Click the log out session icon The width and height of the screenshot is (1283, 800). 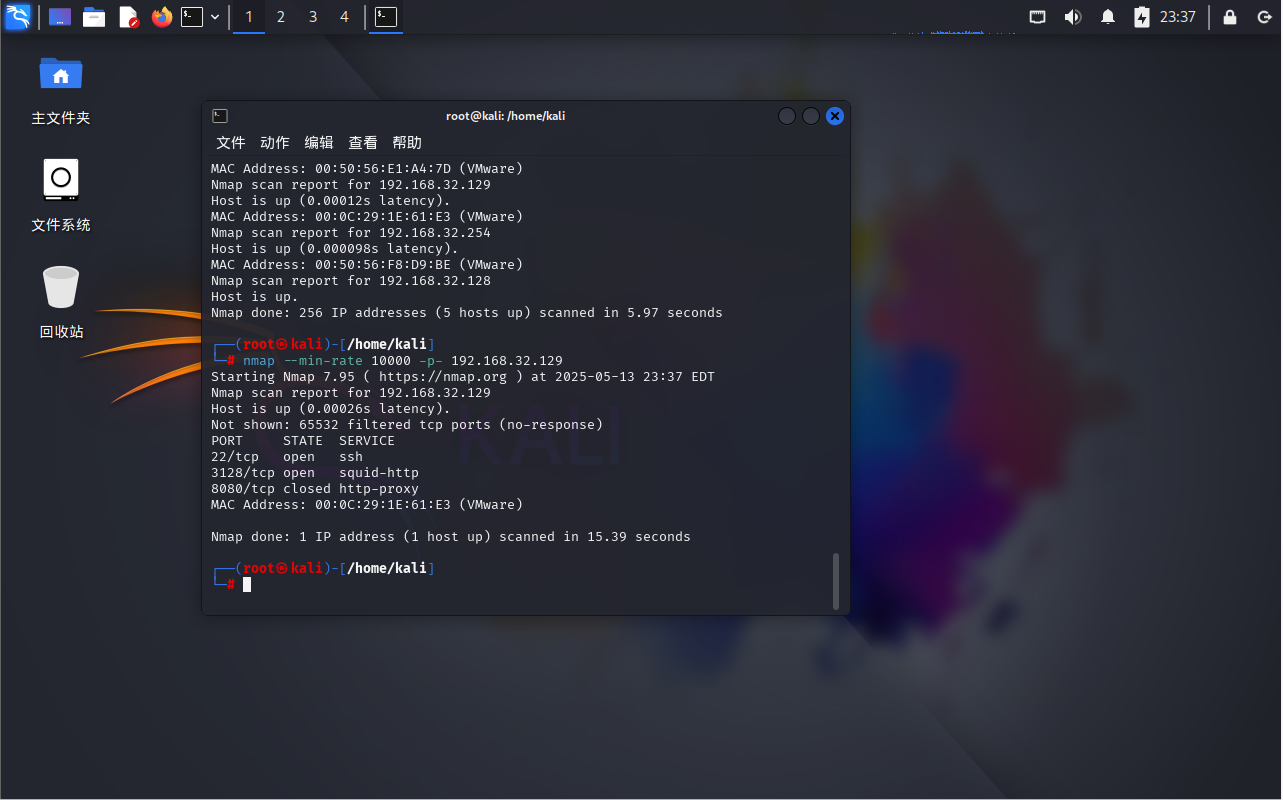click(1264, 17)
